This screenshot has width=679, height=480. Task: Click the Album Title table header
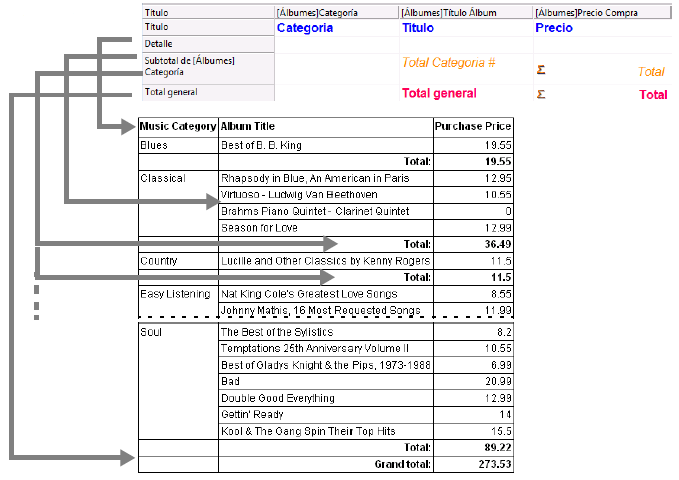tap(248, 127)
